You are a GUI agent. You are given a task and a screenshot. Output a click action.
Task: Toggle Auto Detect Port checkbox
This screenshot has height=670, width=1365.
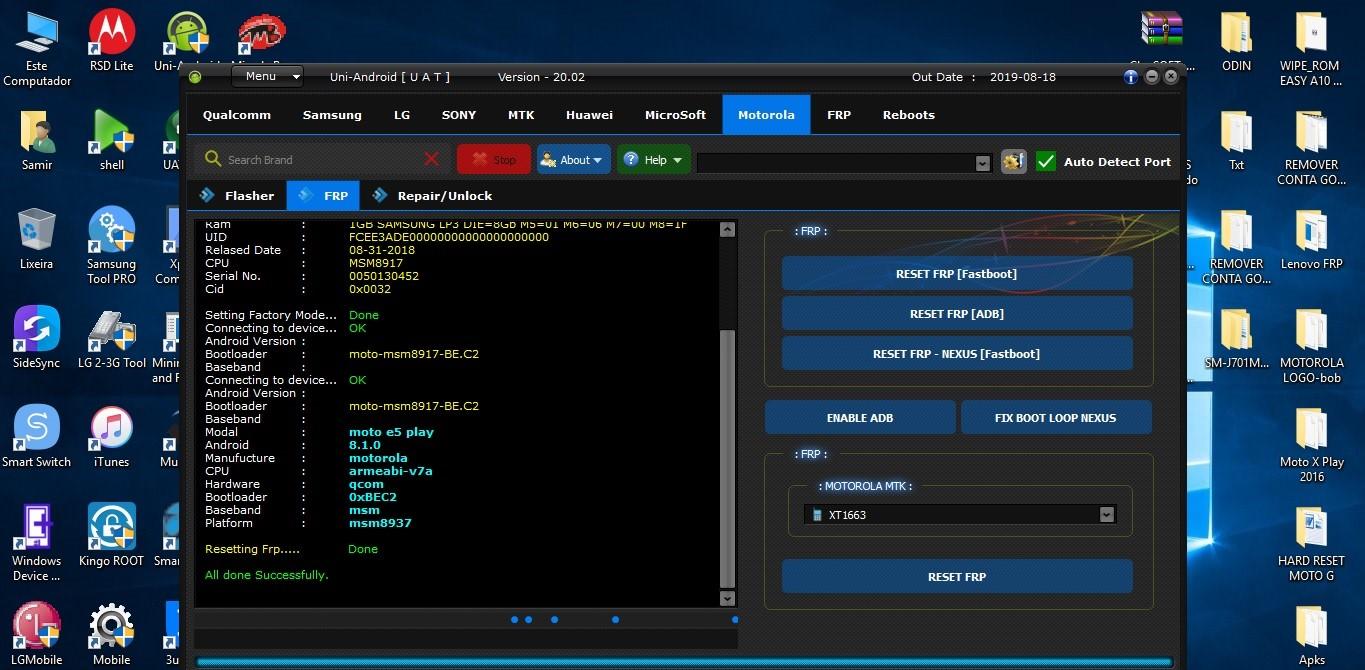(1046, 161)
